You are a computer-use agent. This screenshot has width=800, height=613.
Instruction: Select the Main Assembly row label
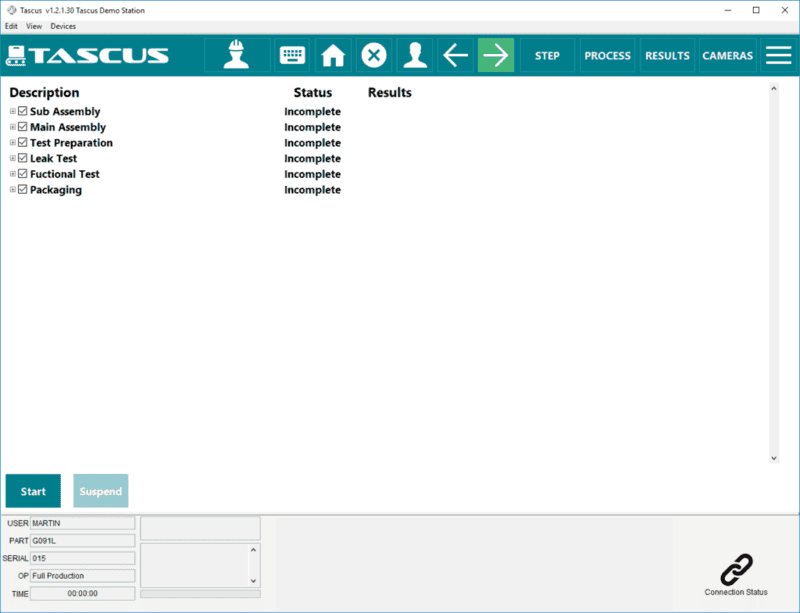pyautogui.click(x=68, y=127)
